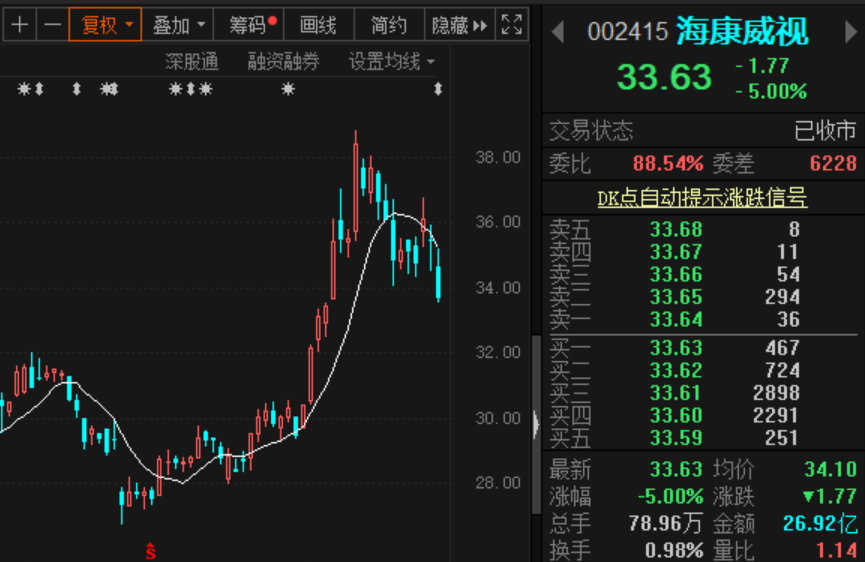
Task: Open the 复权 dropdown
Action: tap(105, 25)
